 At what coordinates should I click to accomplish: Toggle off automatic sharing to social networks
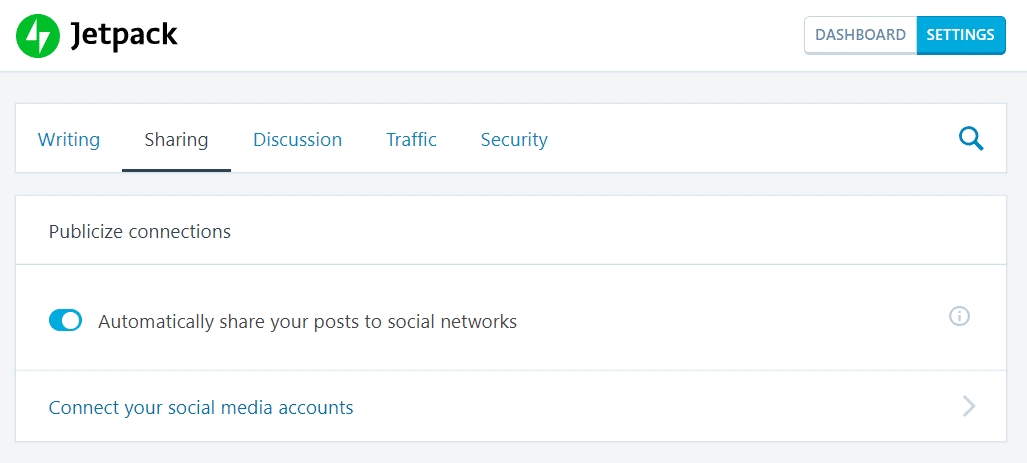[x=65, y=321]
